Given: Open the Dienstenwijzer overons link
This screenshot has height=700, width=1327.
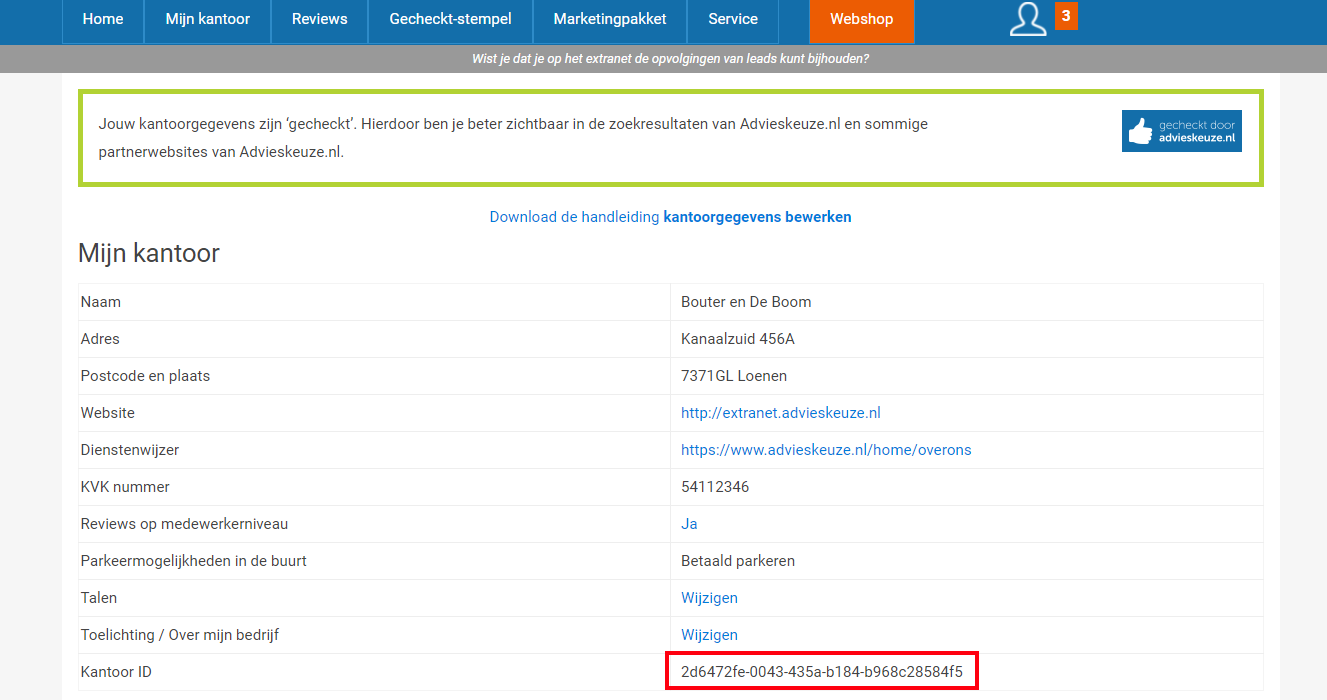Looking at the screenshot, I should pos(826,450).
